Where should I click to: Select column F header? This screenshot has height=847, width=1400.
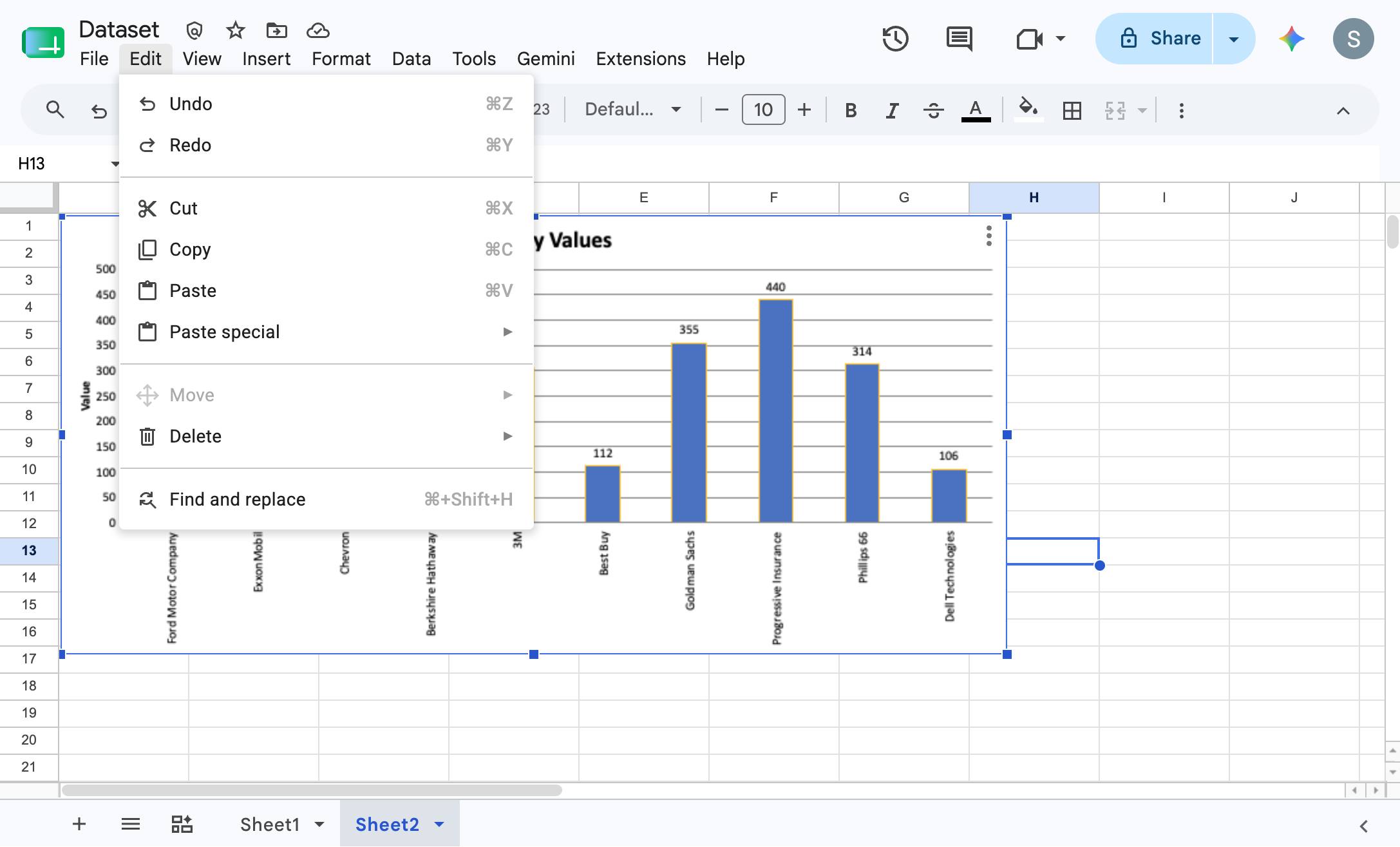tap(773, 198)
